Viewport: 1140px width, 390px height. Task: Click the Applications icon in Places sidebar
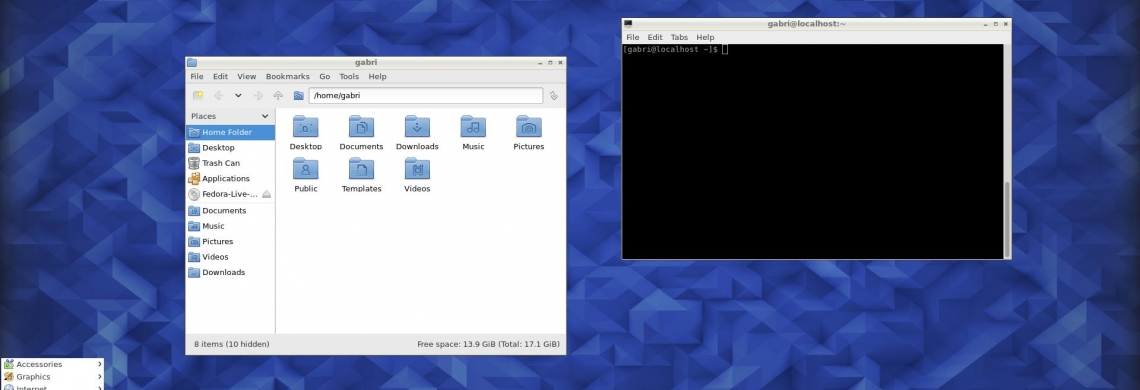(193, 178)
